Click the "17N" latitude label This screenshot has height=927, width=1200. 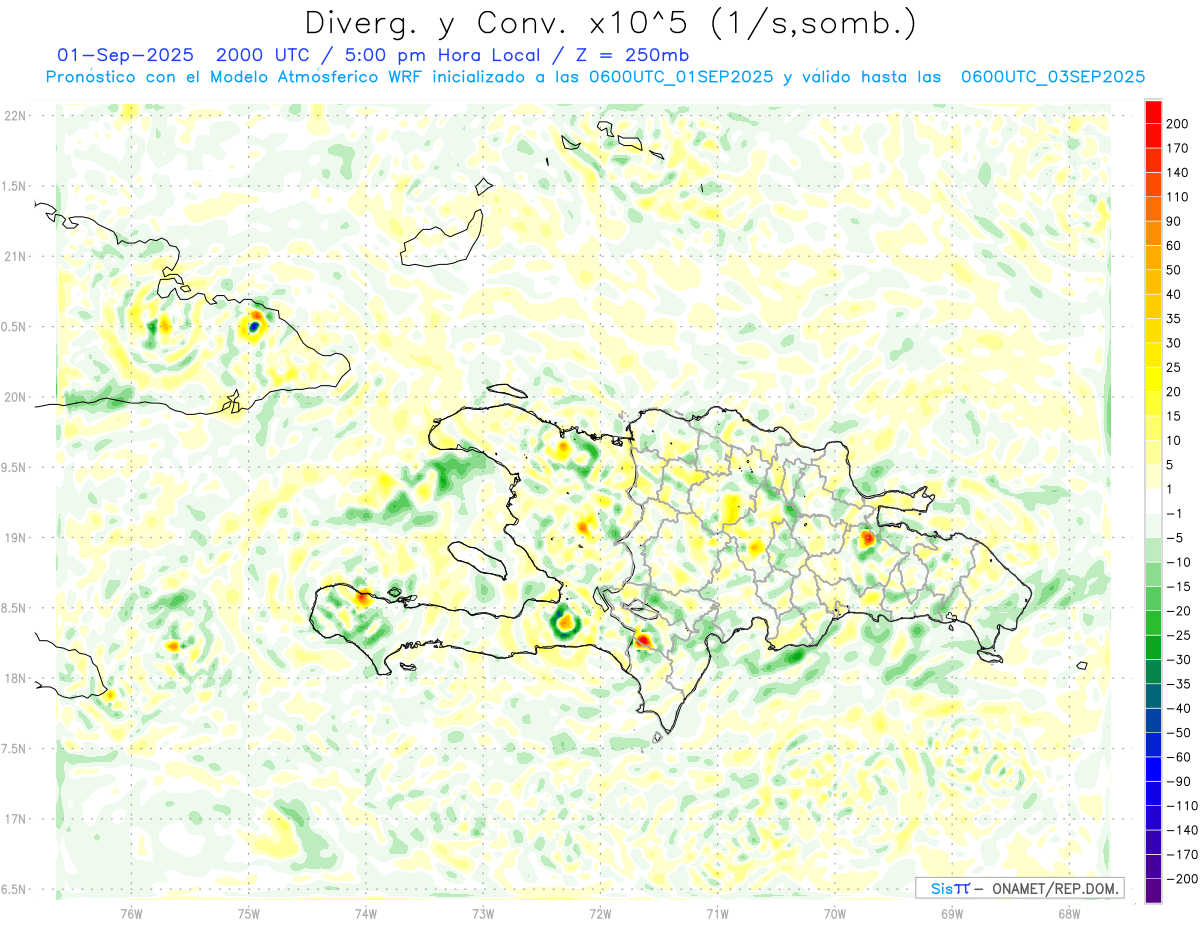click(x=15, y=818)
